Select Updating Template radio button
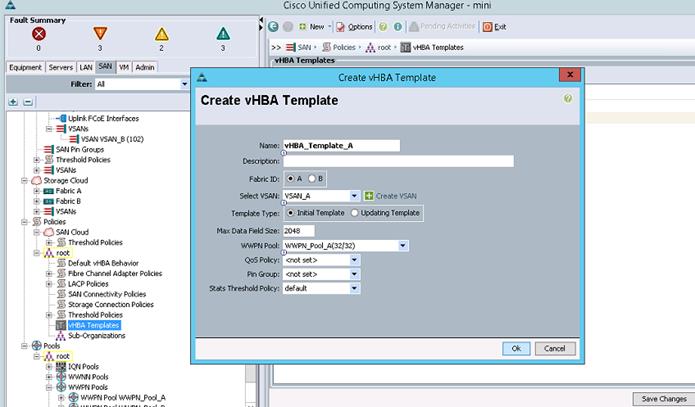695x407 pixels. pyautogui.click(x=354, y=213)
